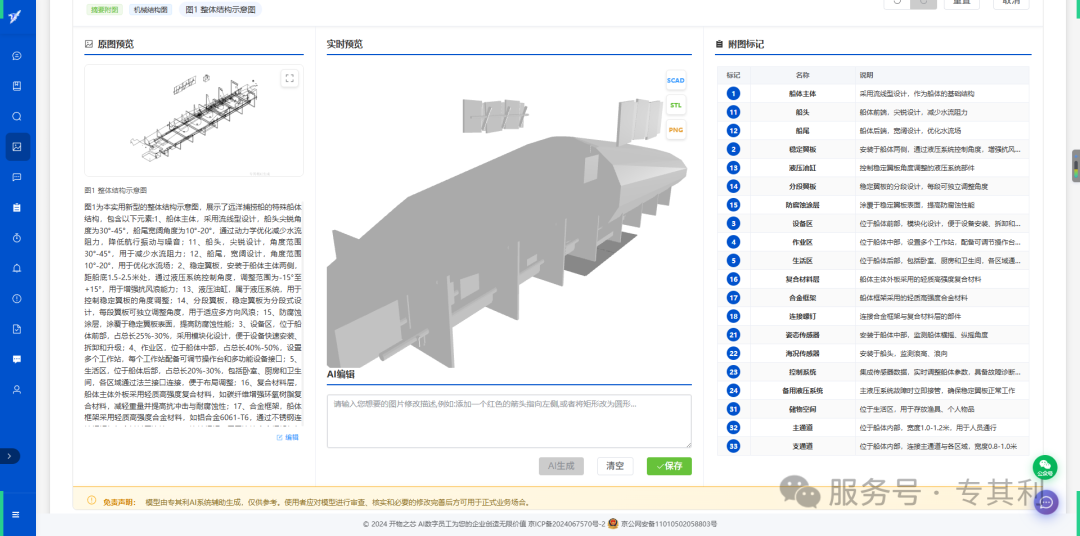1080x536 pixels.
Task: Click the 控制系统 name cell
Action: click(x=802, y=372)
